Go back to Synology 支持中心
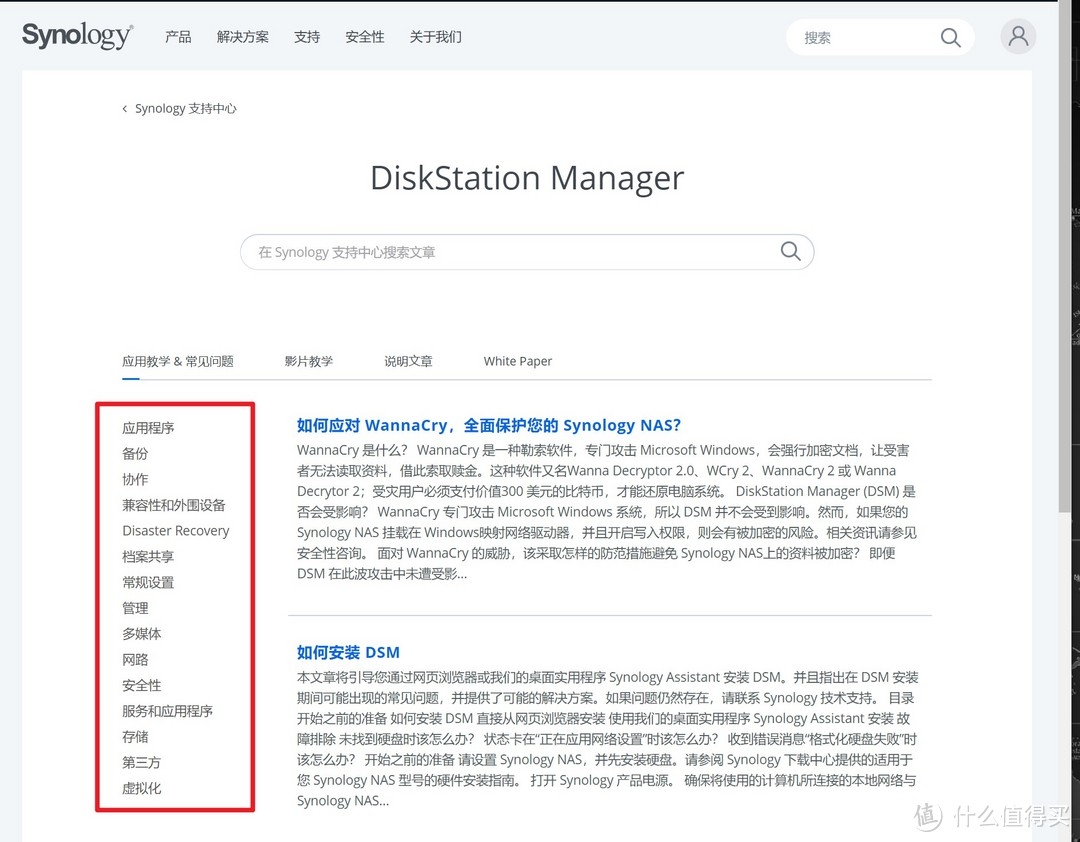1080x842 pixels. coord(185,108)
